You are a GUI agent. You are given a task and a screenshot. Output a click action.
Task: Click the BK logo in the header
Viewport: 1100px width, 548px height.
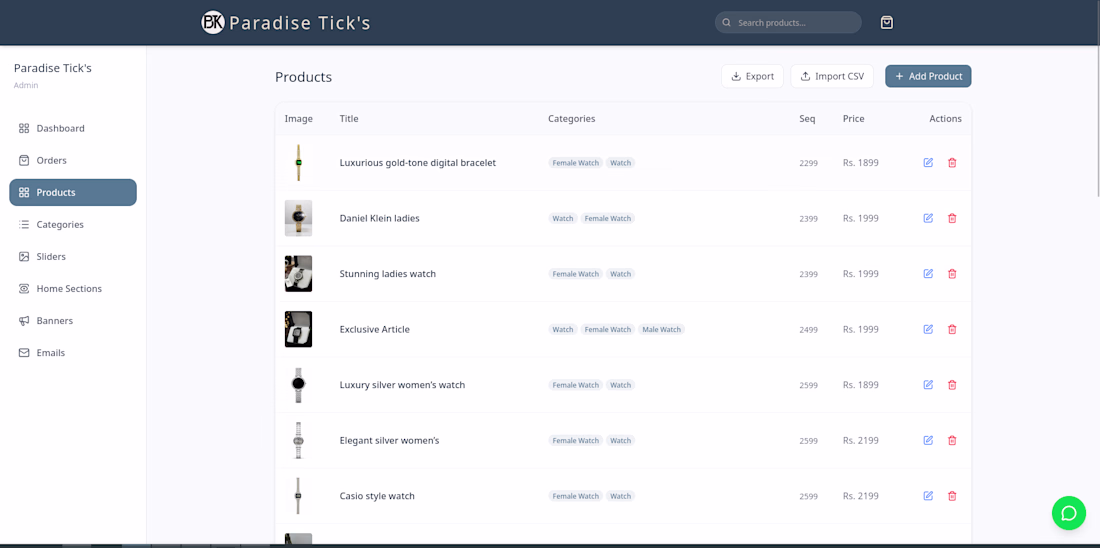(213, 22)
